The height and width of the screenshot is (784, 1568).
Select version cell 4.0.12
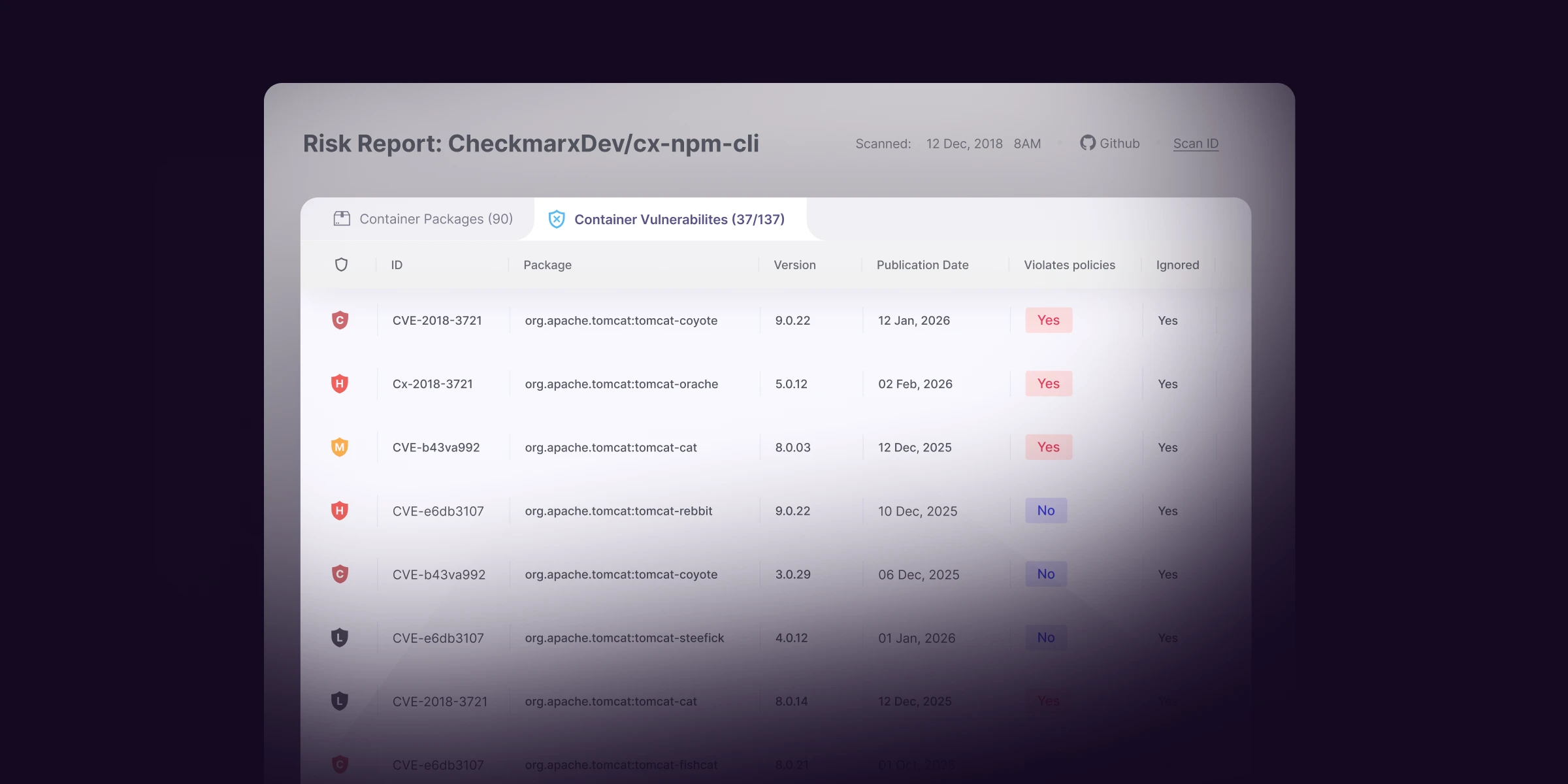pos(791,638)
